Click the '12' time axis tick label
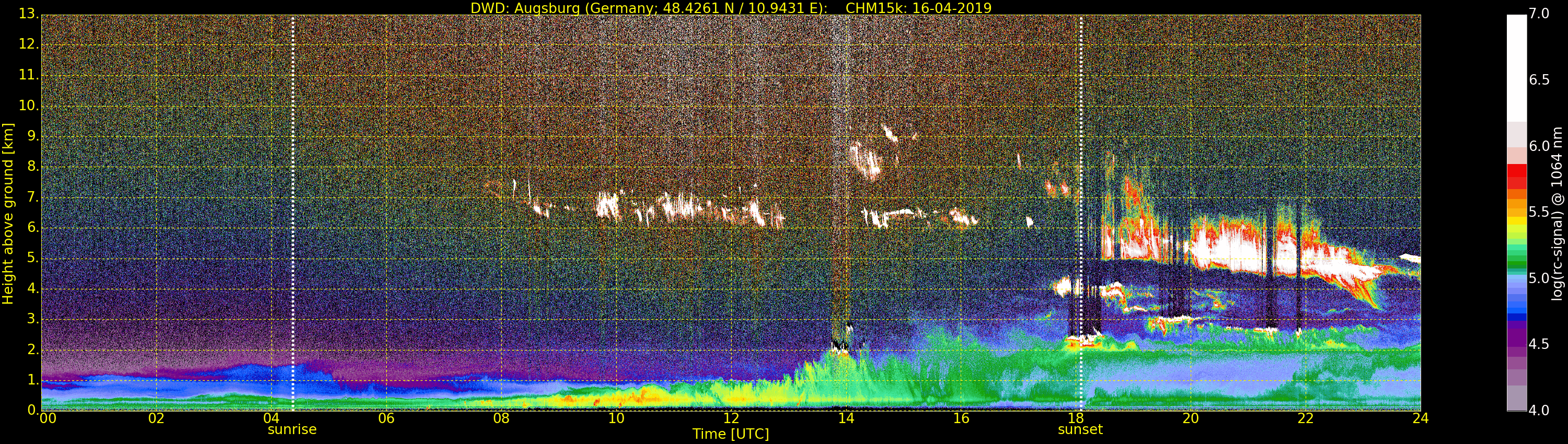 click(x=731, y=418)
